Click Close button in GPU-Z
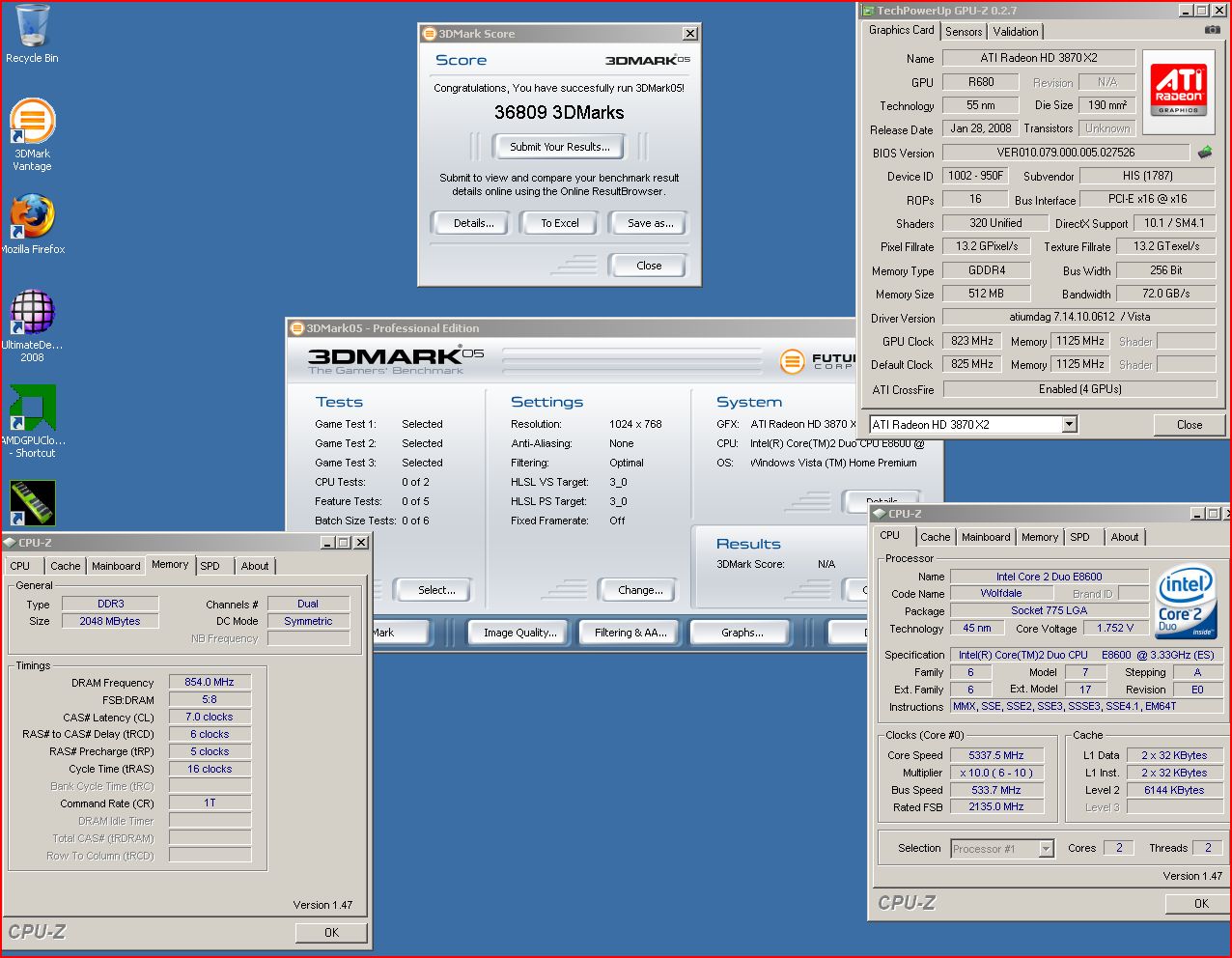 1190,425
